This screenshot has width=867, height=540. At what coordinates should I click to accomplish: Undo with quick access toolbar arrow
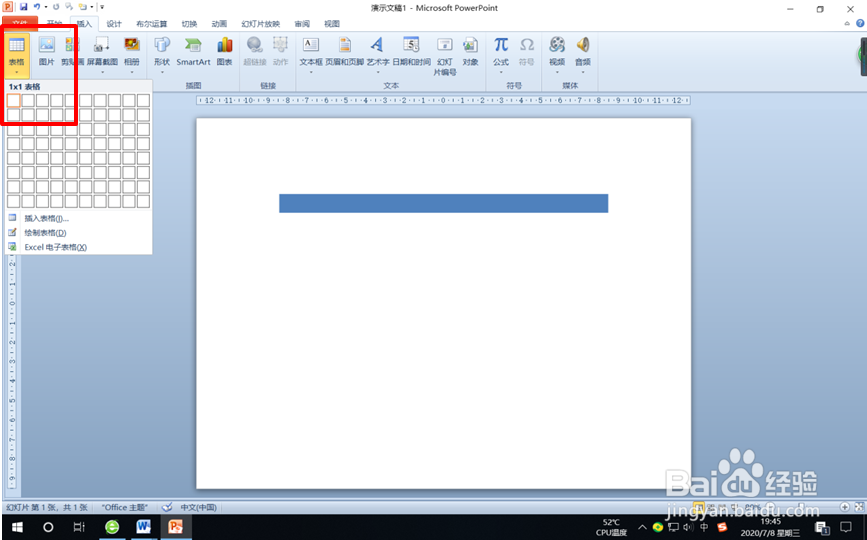[36, 7]
